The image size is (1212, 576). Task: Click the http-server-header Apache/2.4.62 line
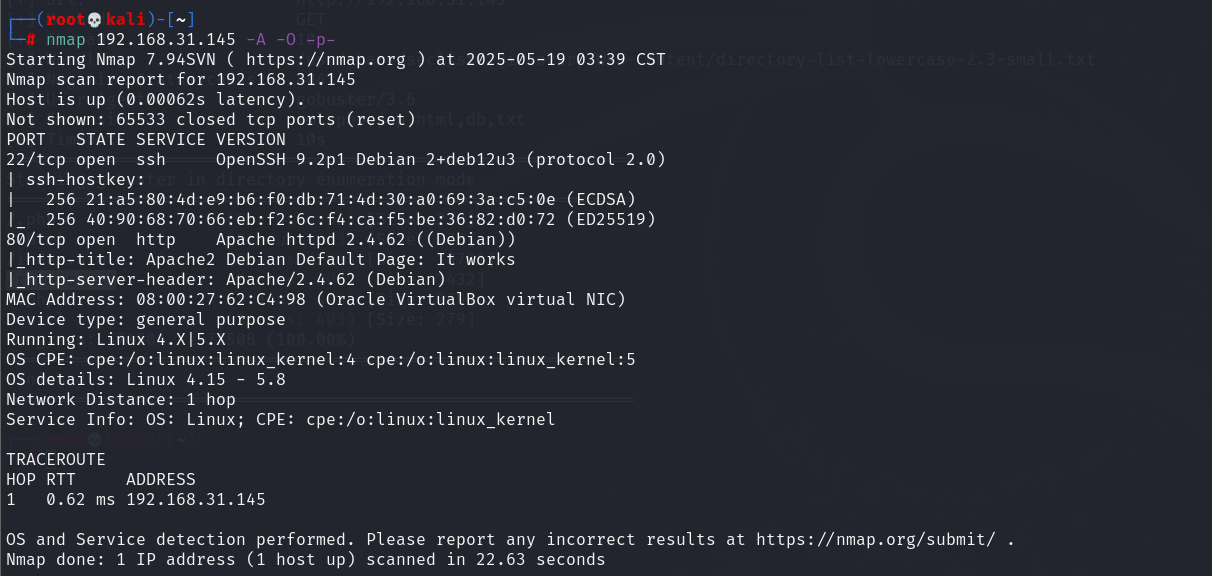[x=226, y=279]
